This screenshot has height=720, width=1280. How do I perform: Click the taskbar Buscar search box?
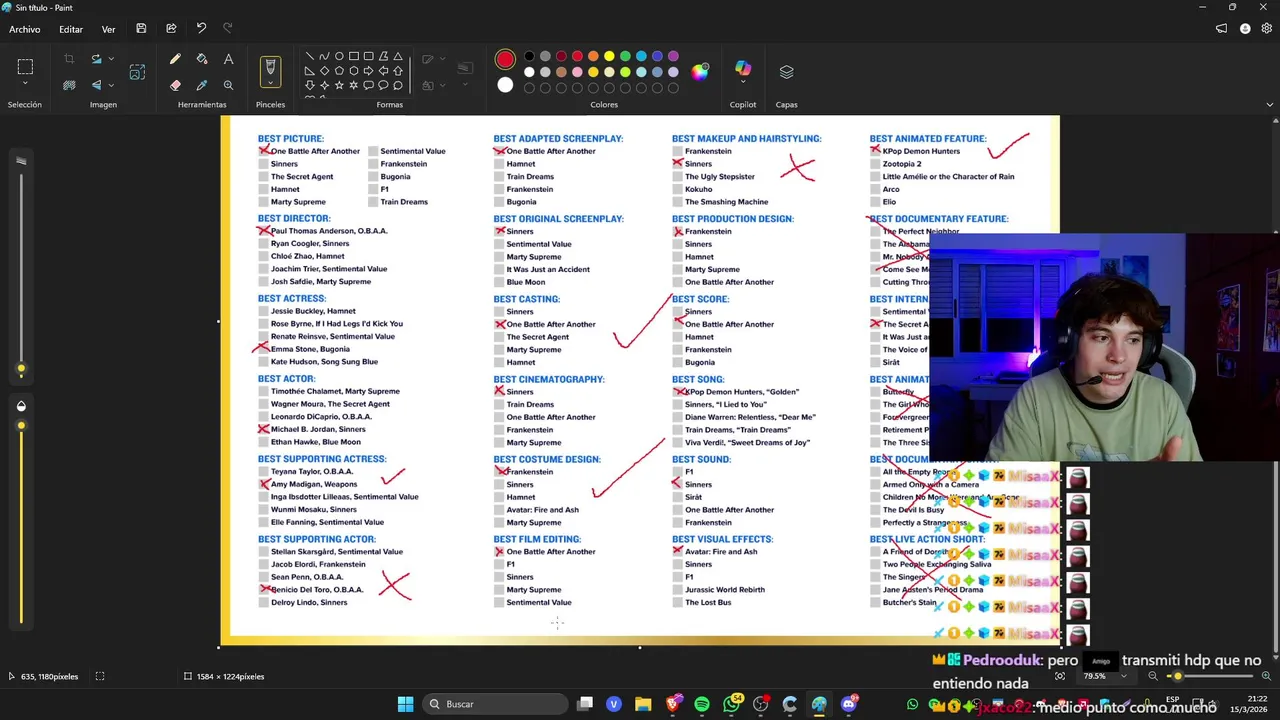pos(494,704)
